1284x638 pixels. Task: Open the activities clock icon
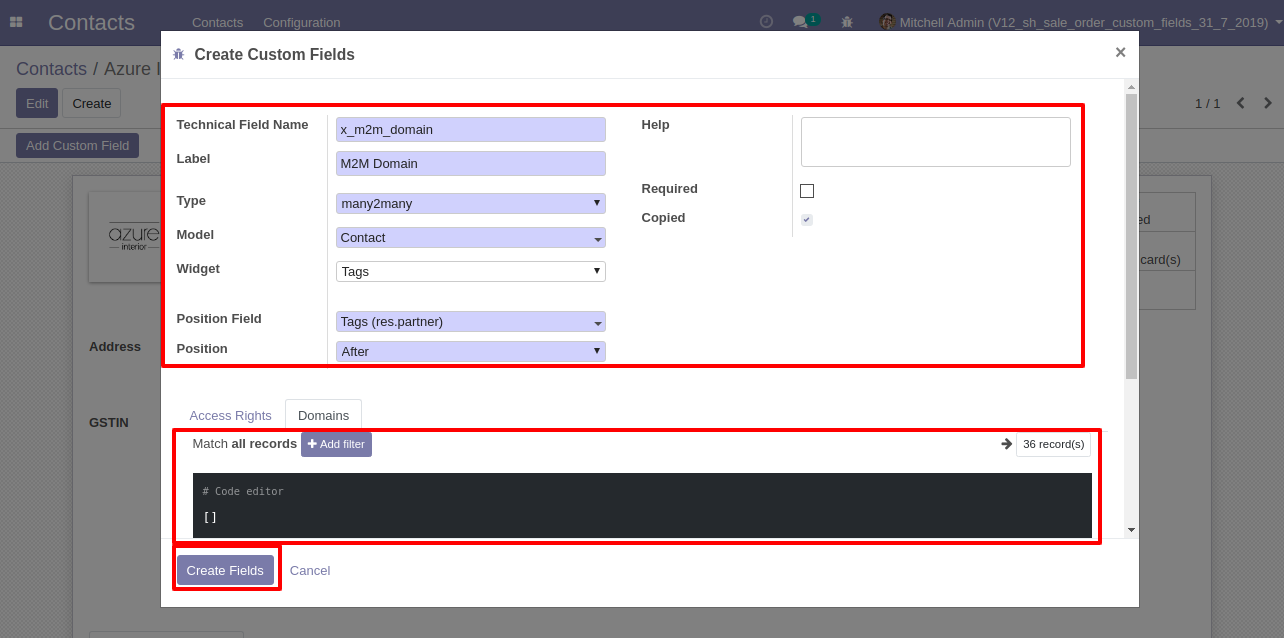pyautogui.click(x=767, y=21)
